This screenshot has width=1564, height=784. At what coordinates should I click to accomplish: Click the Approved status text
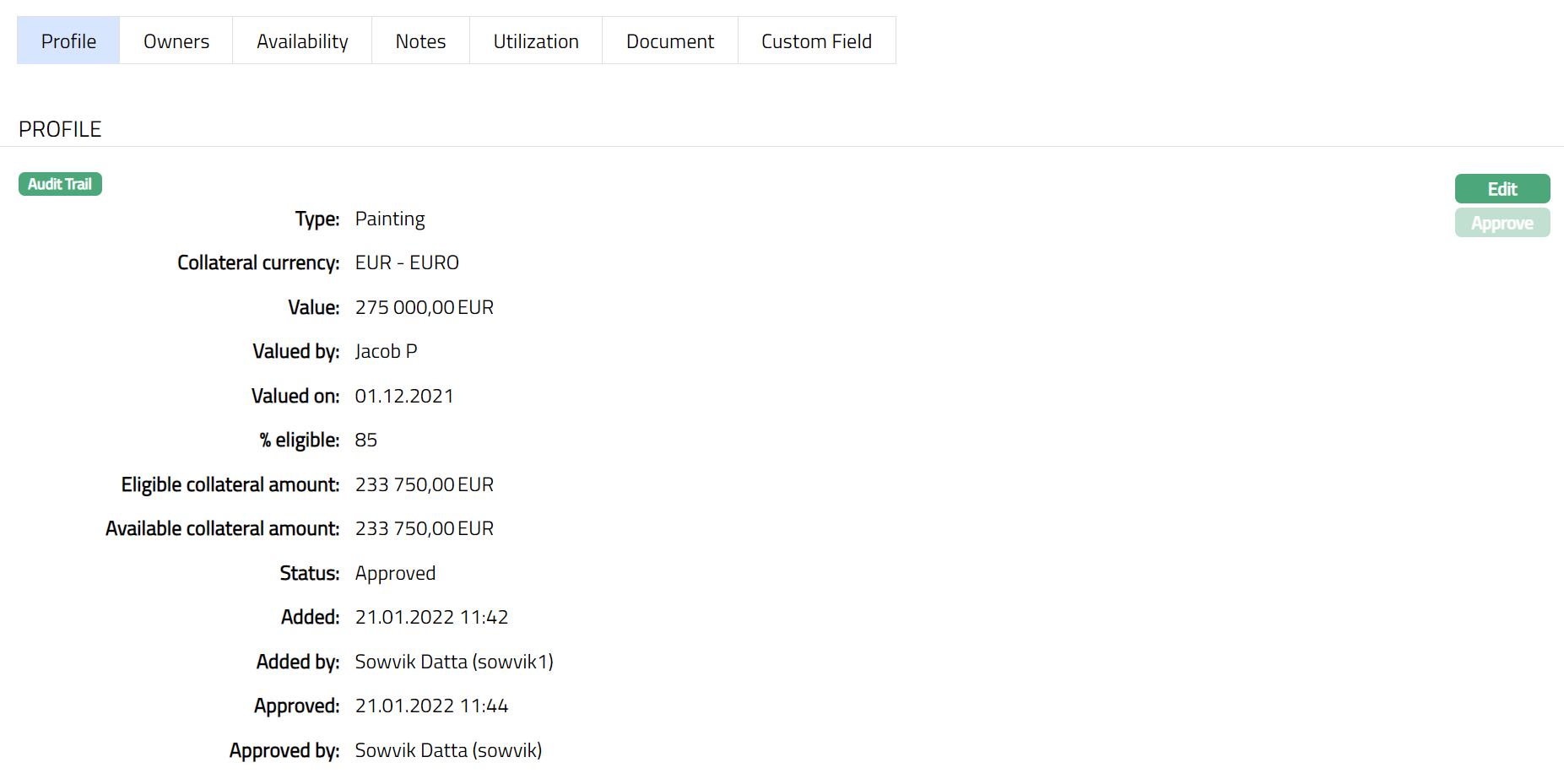click(x=395, y=573)
